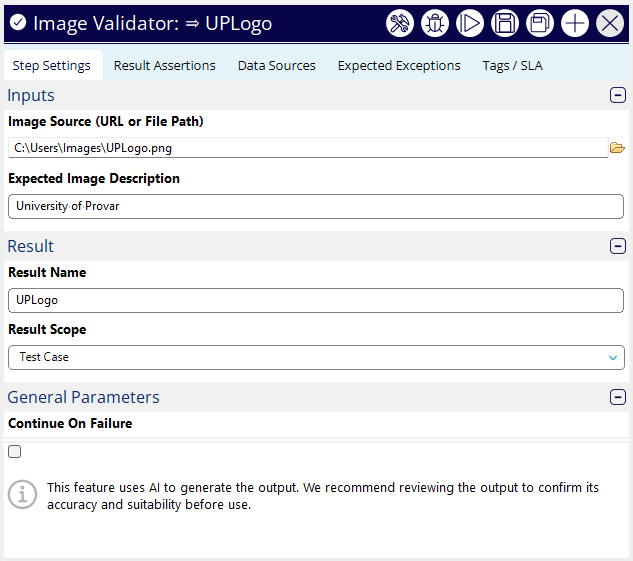
Task: Open the Data Sources tab
Action: (x=276, y=66)
